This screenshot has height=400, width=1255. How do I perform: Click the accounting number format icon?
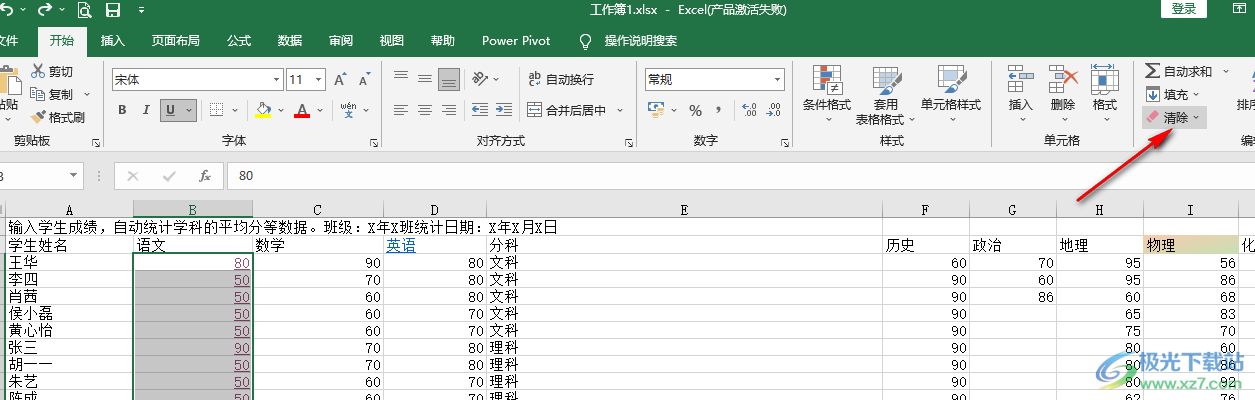[x=656, y=110]
